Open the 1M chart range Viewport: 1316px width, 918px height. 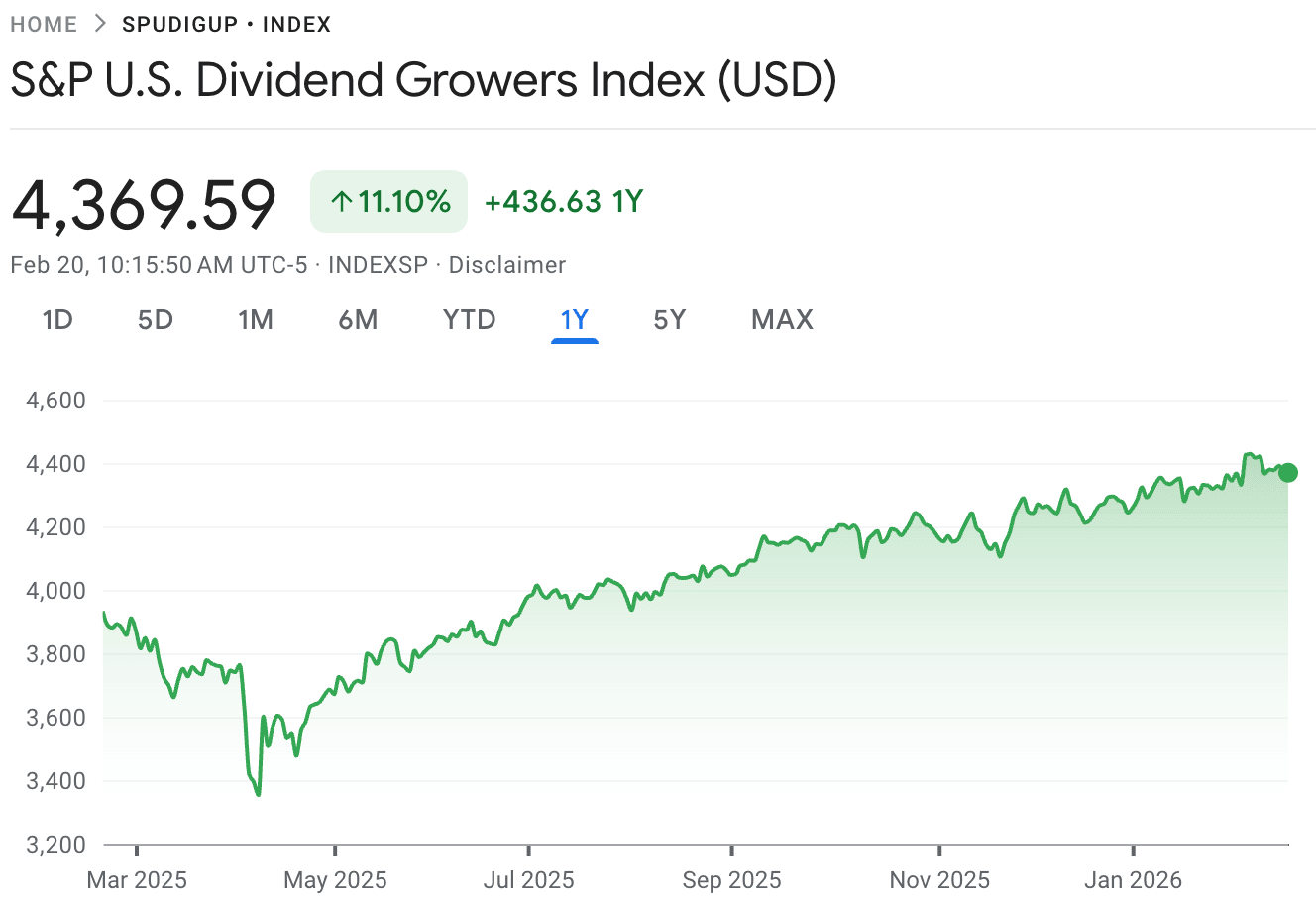coord(256,319)
